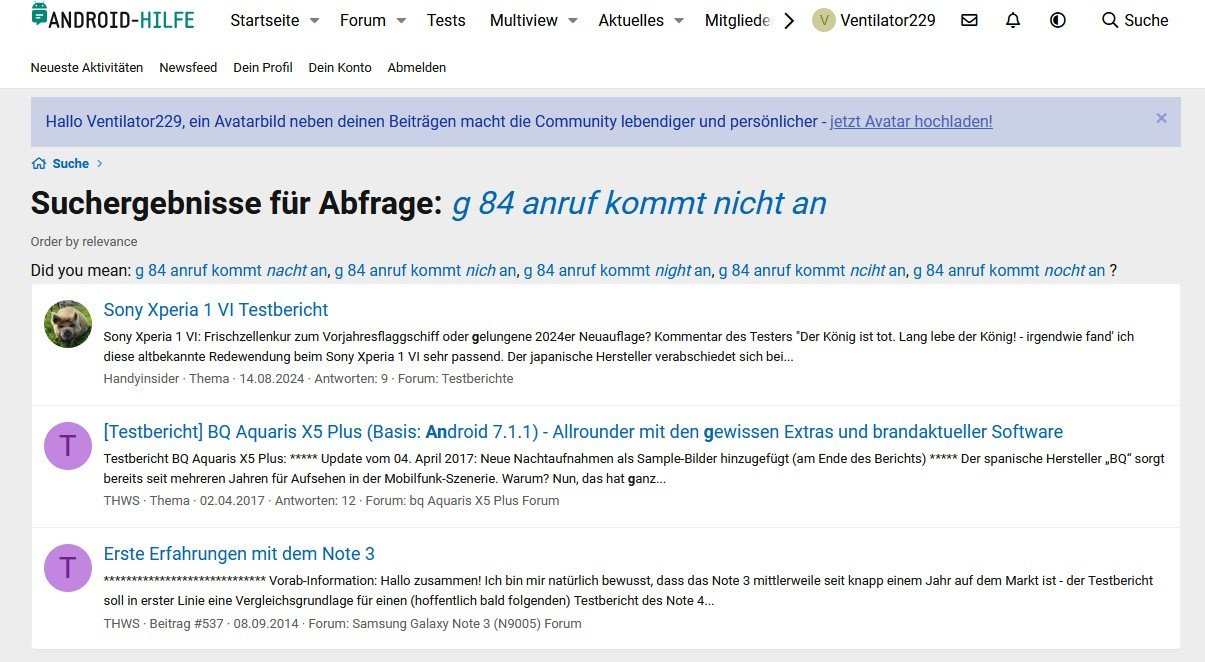Open Handyinsider's avatar picture
Viewport: 1205px width, 662px height.
[68, 324]
